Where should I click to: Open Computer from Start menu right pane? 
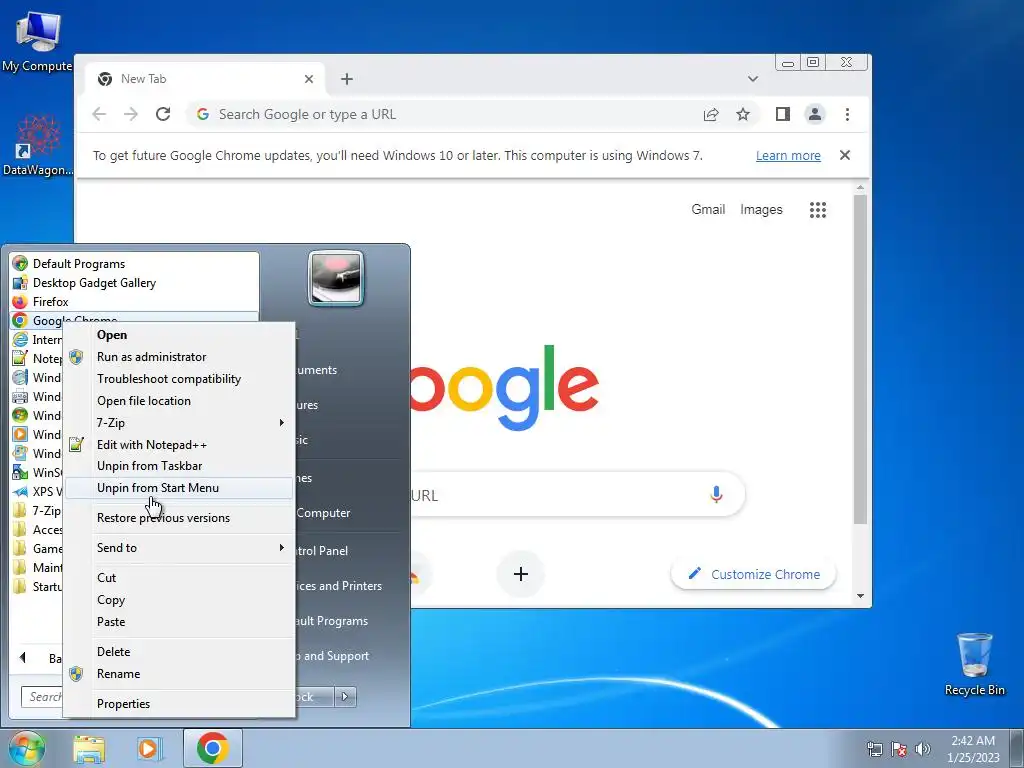coord(323,513)
